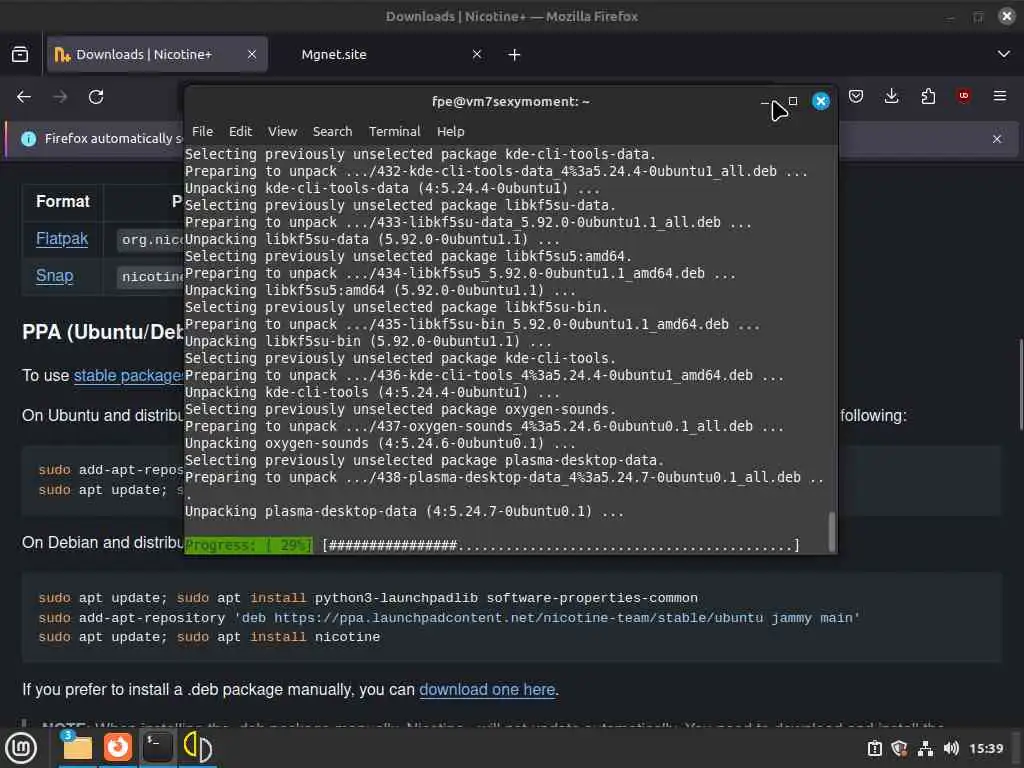Open network connections tray icon
Viewport: 1024px width, 768px height.
tap(925, 748)
